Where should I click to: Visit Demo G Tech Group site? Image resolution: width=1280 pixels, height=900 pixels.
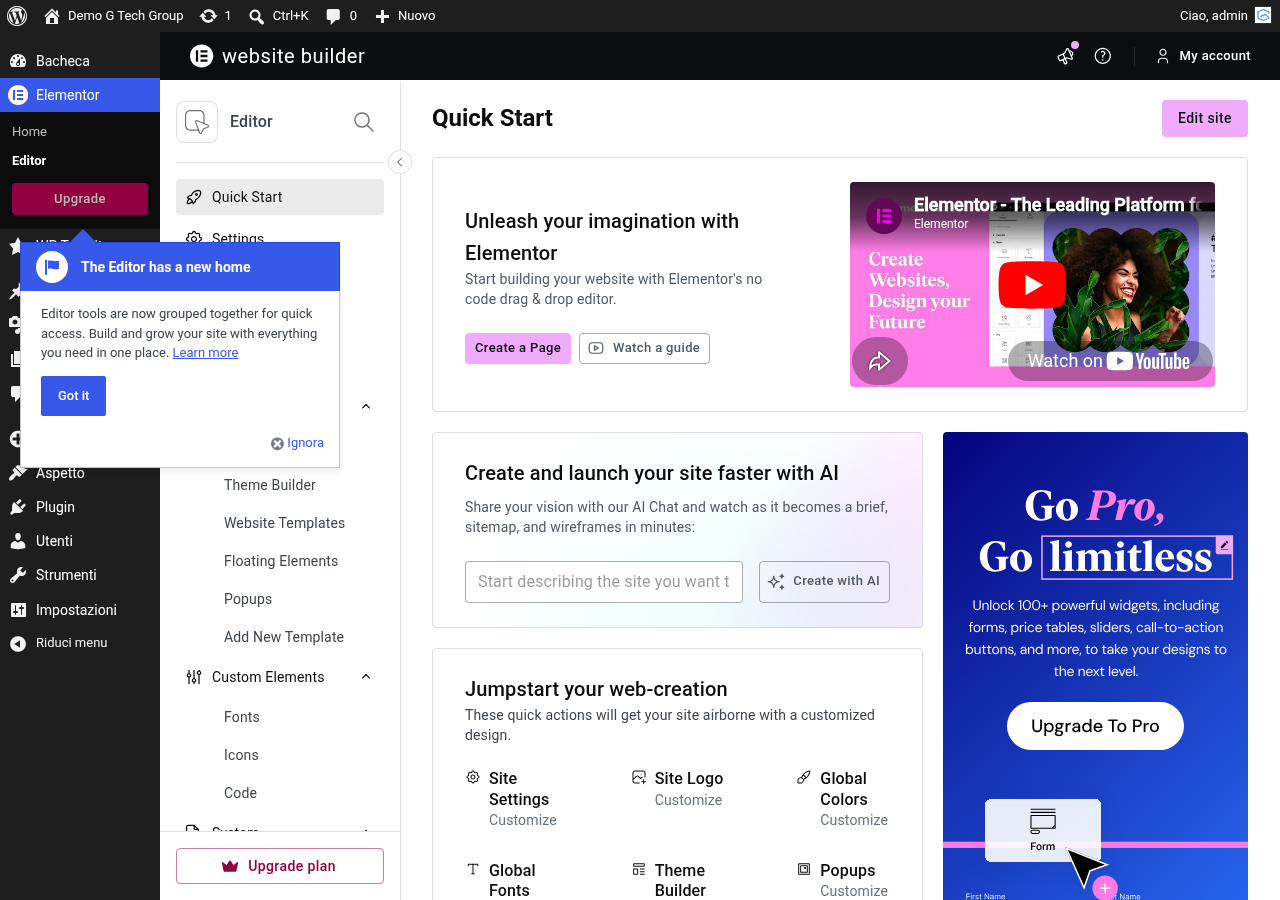pyautogui.click(x=114, y=16)
